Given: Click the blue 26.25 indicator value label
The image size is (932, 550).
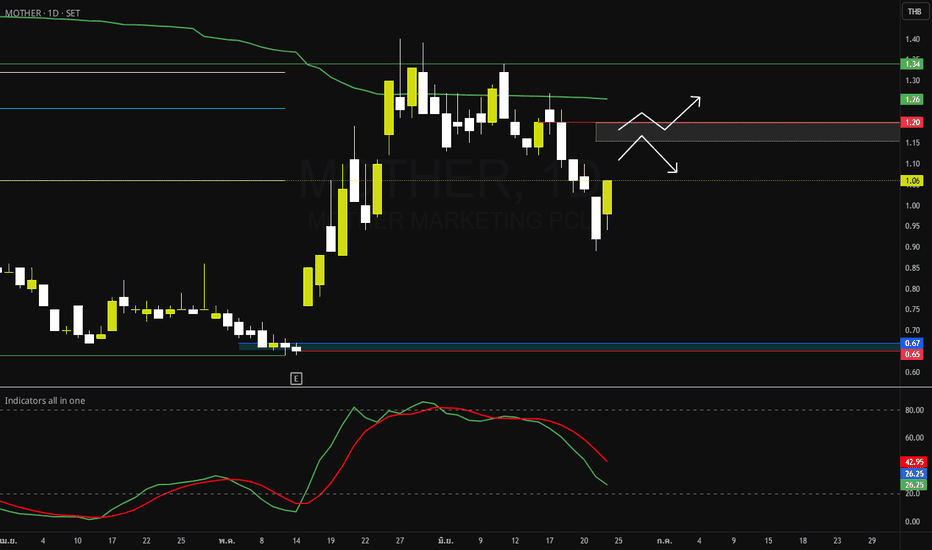Looking at the screenshot, I should click(913, 474).
